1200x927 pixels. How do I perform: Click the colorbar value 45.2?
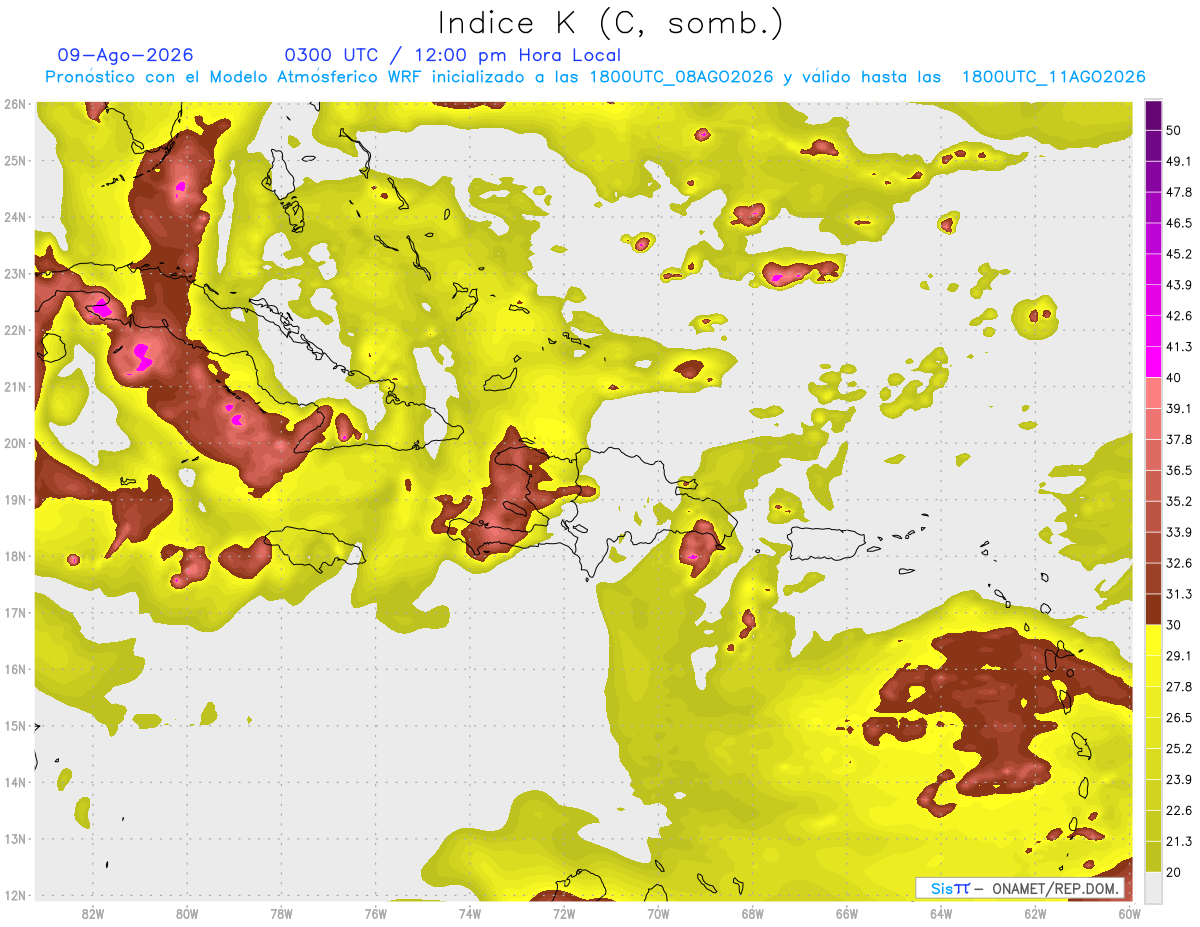pyautogui.click(x=1179, y=255)
